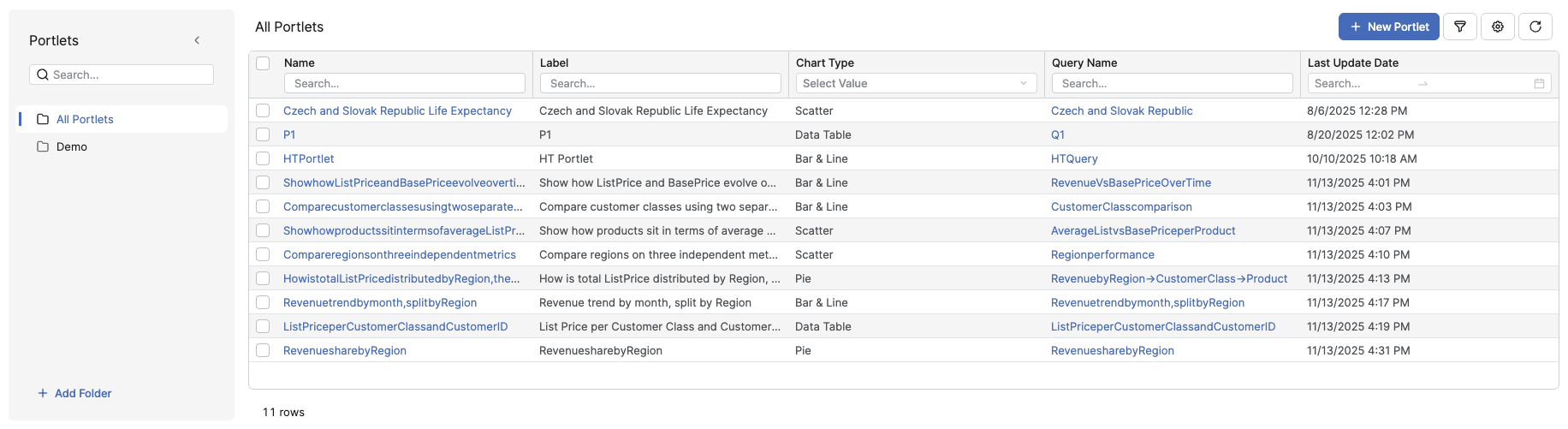
Task: Open the HTQuery query link
Action: [1074, 158]
